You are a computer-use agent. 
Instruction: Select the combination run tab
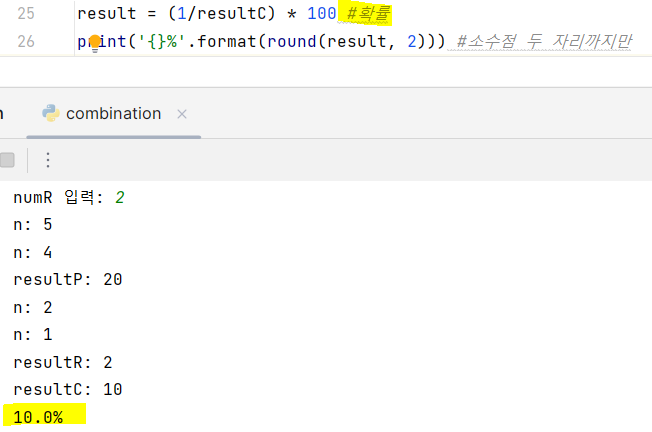click(114, 114)
